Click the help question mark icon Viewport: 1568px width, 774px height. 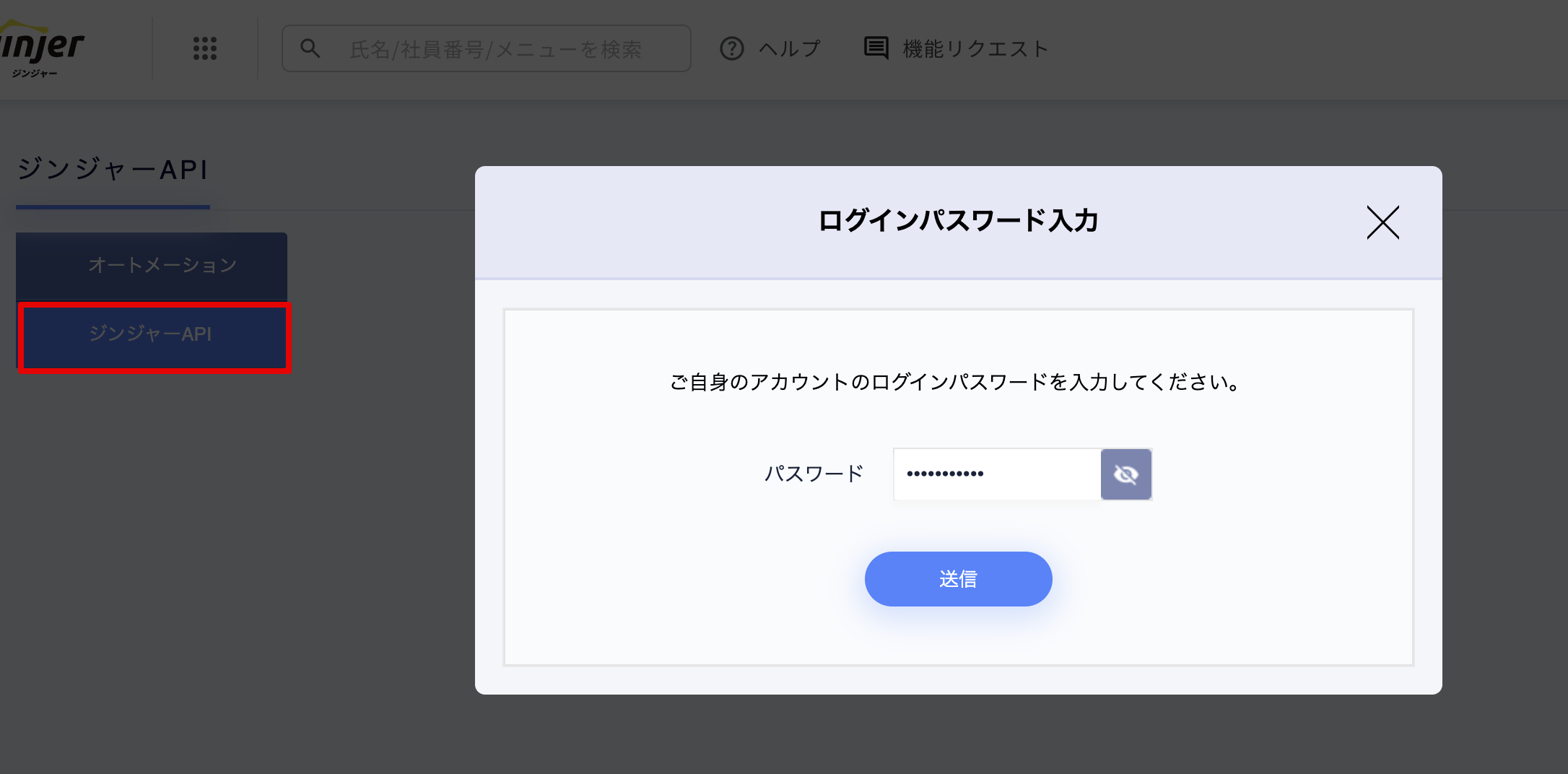coord(731,49)
